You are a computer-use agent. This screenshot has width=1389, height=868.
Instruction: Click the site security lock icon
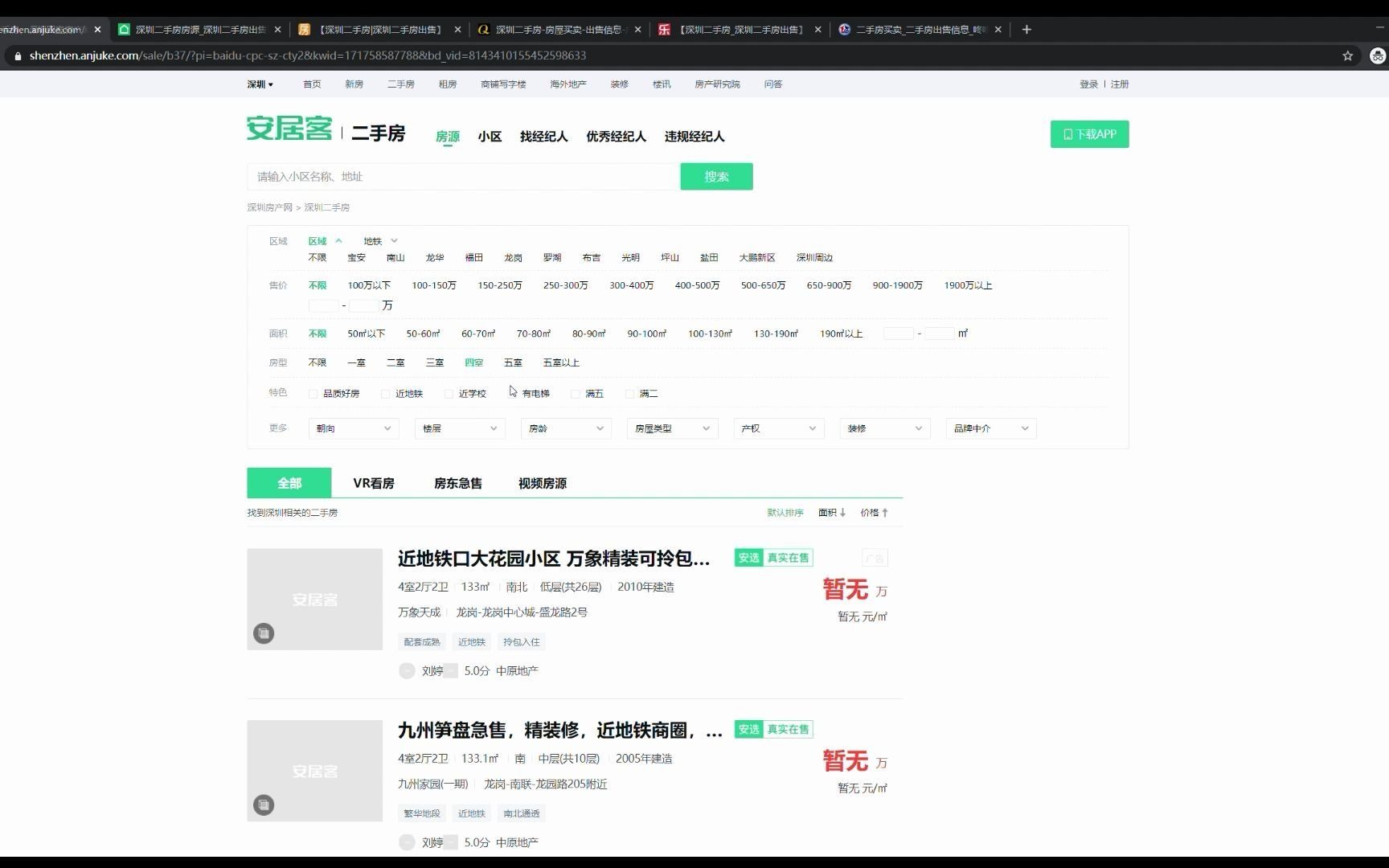pos(18,55)
